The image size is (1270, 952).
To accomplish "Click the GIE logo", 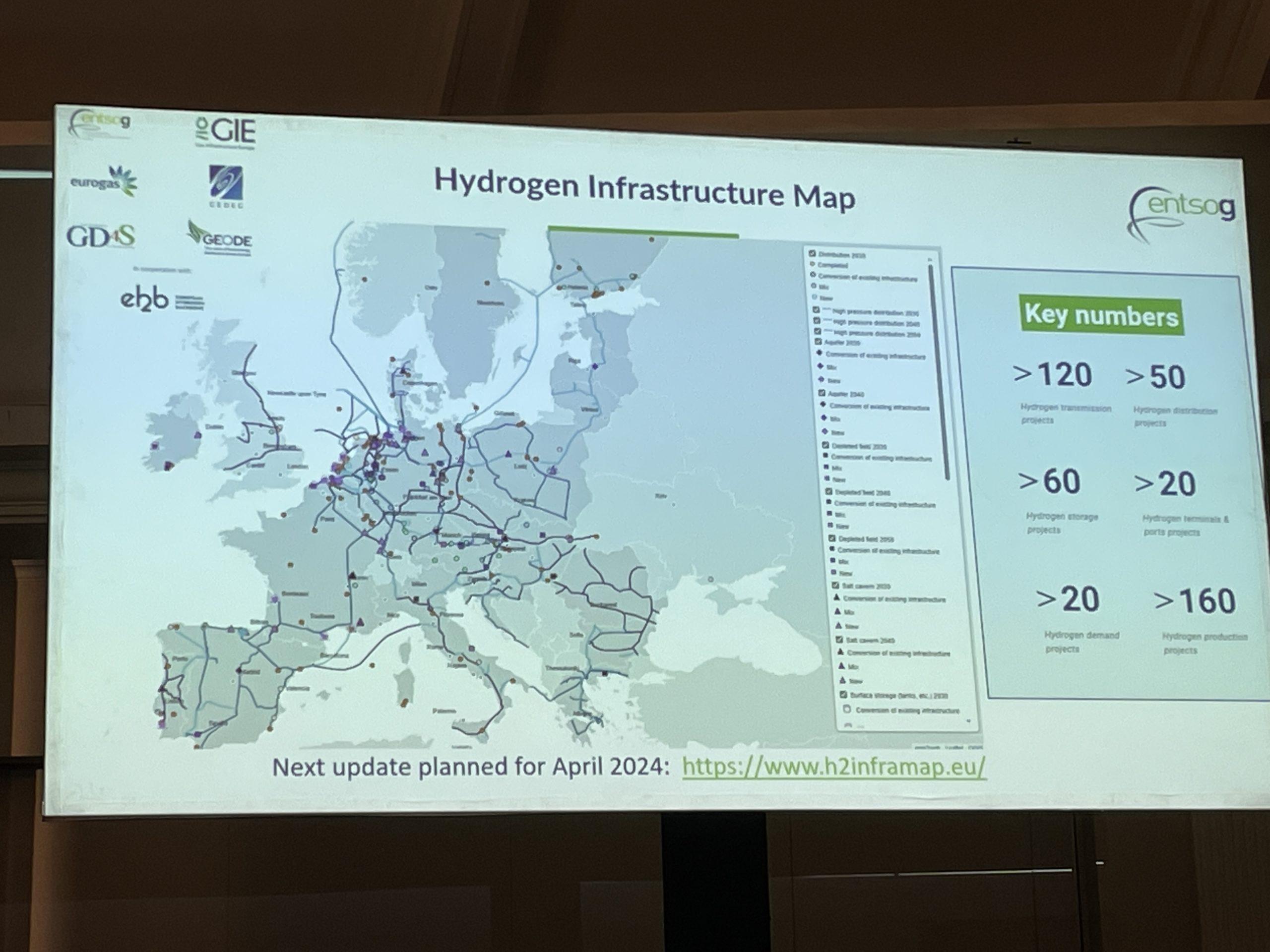I will pos(226,133).
